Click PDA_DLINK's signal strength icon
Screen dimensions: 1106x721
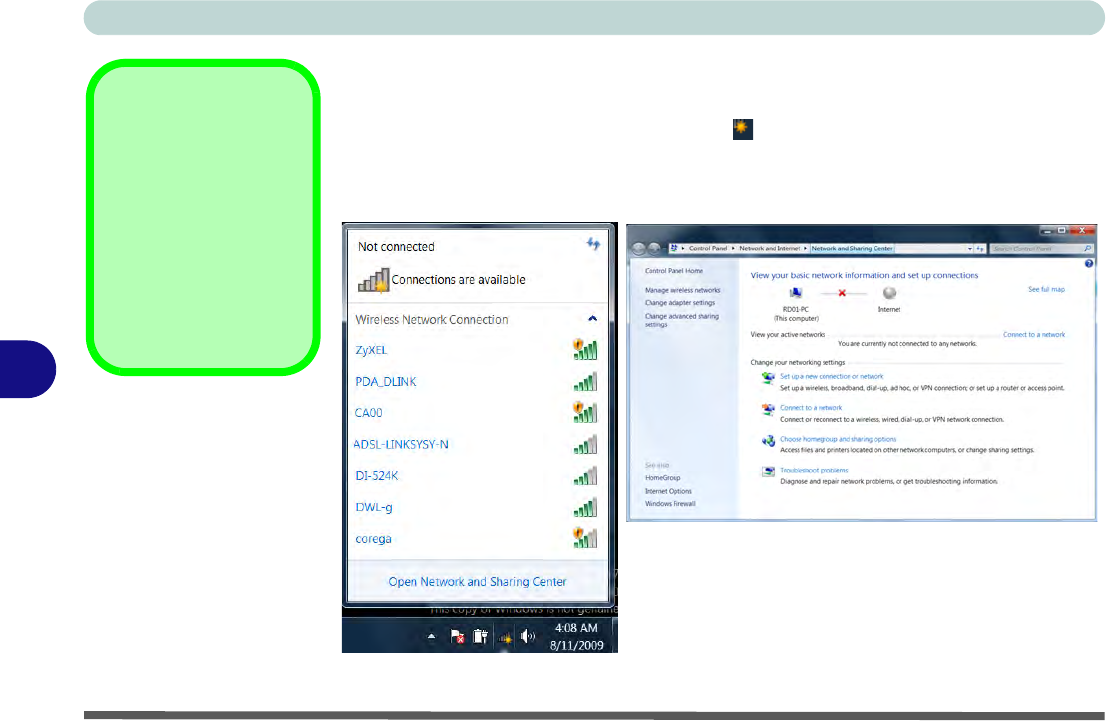click(x=585, y=382)
